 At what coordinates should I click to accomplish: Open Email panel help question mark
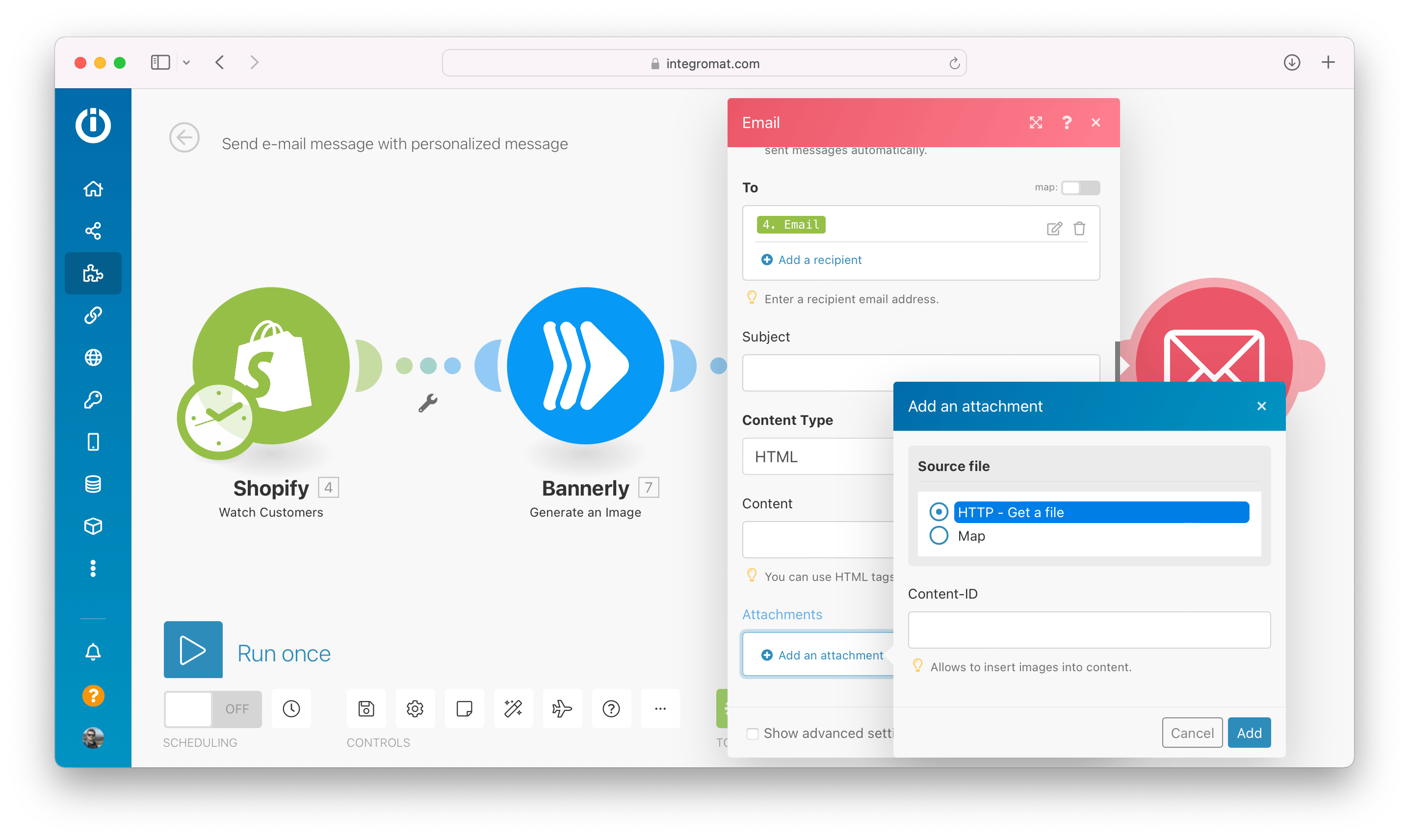click(x=1067, y=122)
